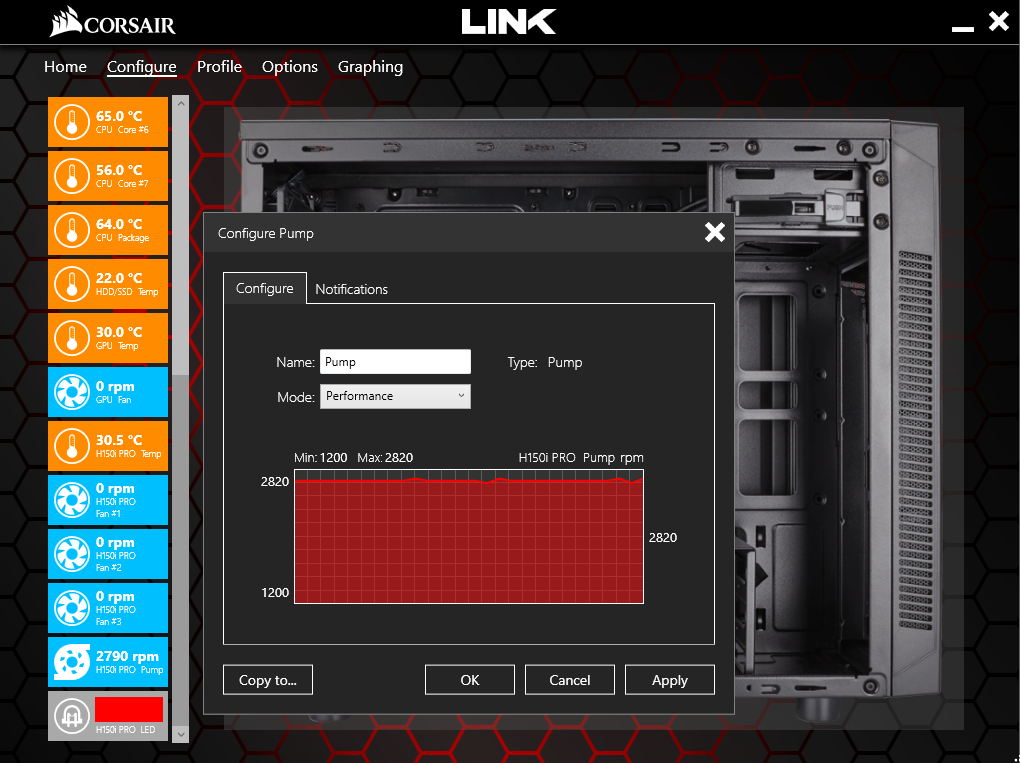Image resolution: width=1020 pixels, height=763 pixels.
Task: Minimize the Corsair Link window
Action: 963,29
